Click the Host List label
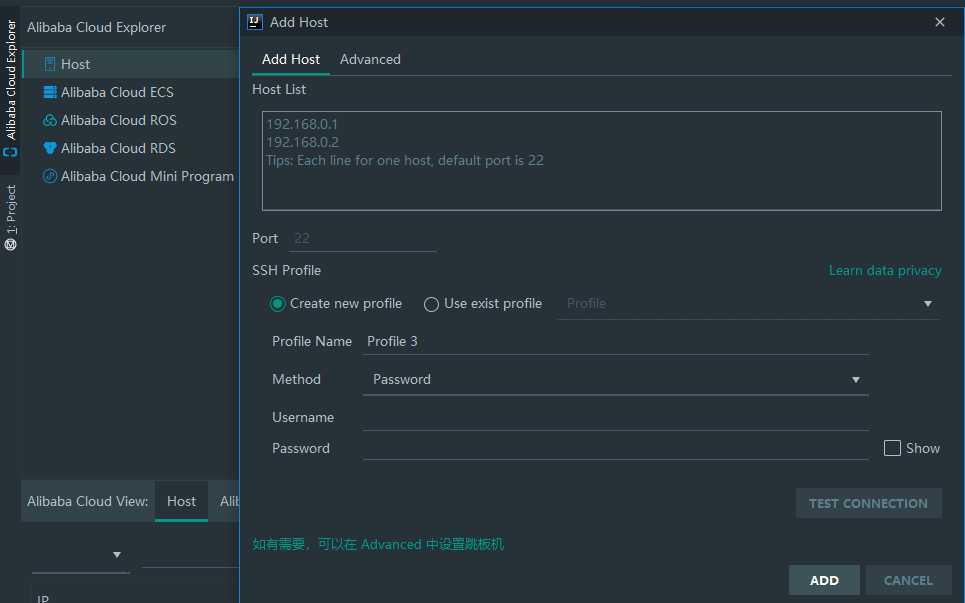The height and width of the screenshot is (603, 965). (x=279, y=90)
